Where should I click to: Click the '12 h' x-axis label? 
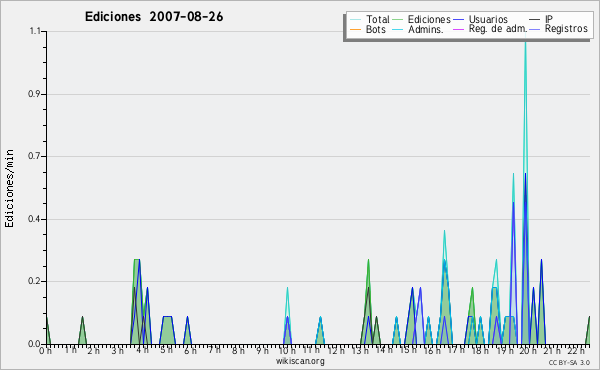coord(336,350)
